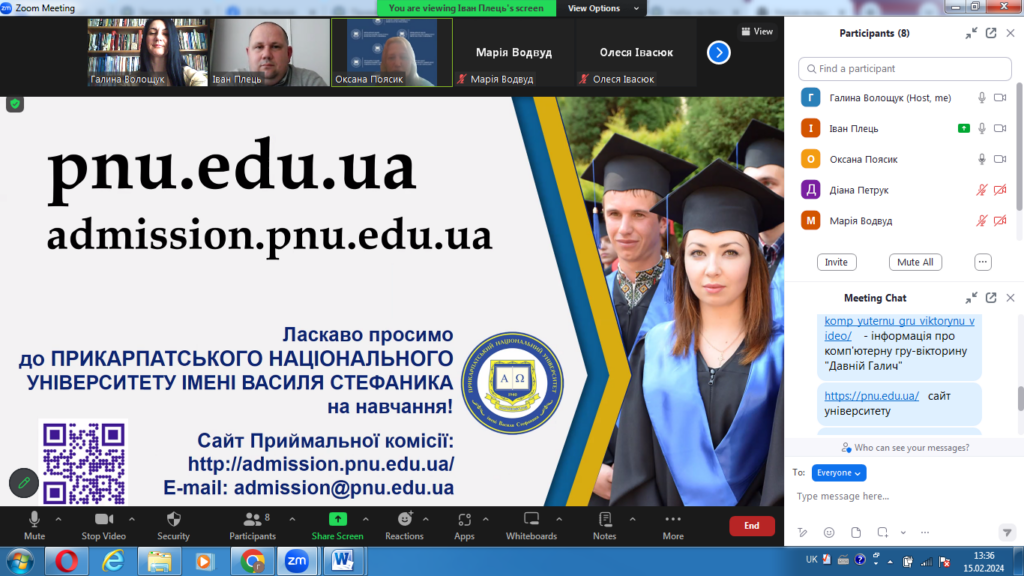
Task: Click the green Share Screen icon
Action: point(337,520)
